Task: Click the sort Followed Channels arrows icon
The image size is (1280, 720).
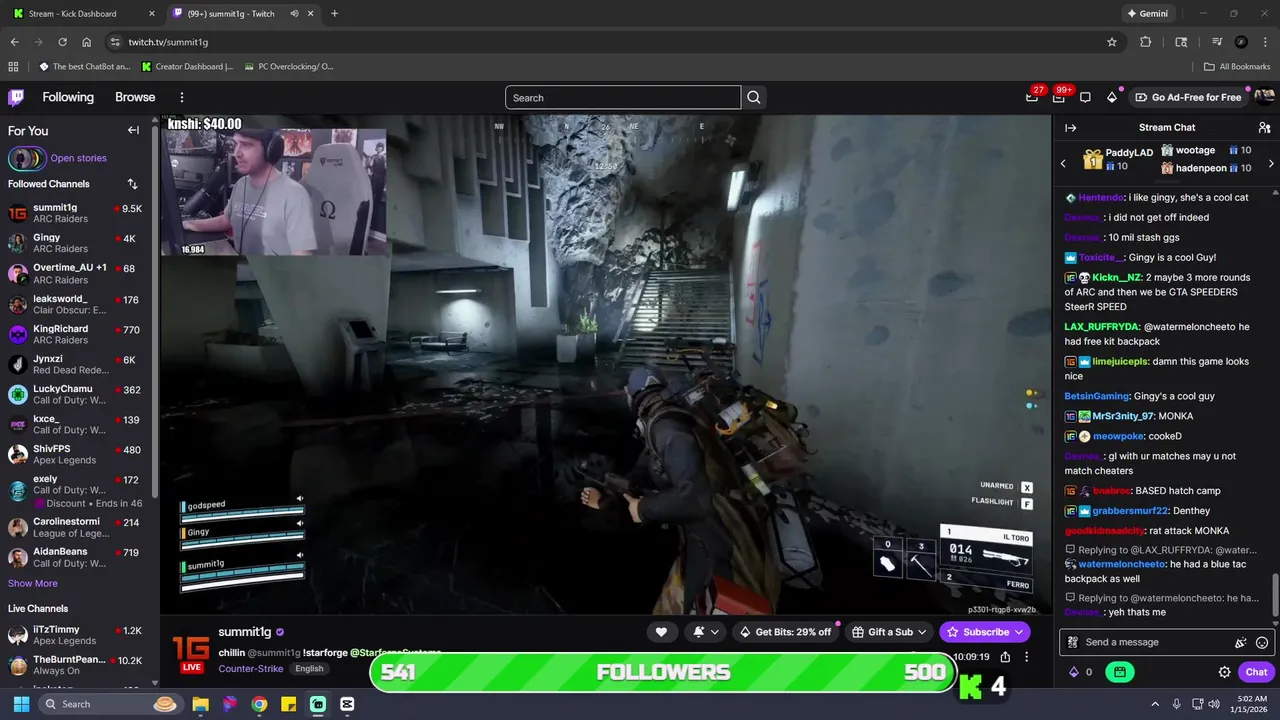Action: (132, 184)
